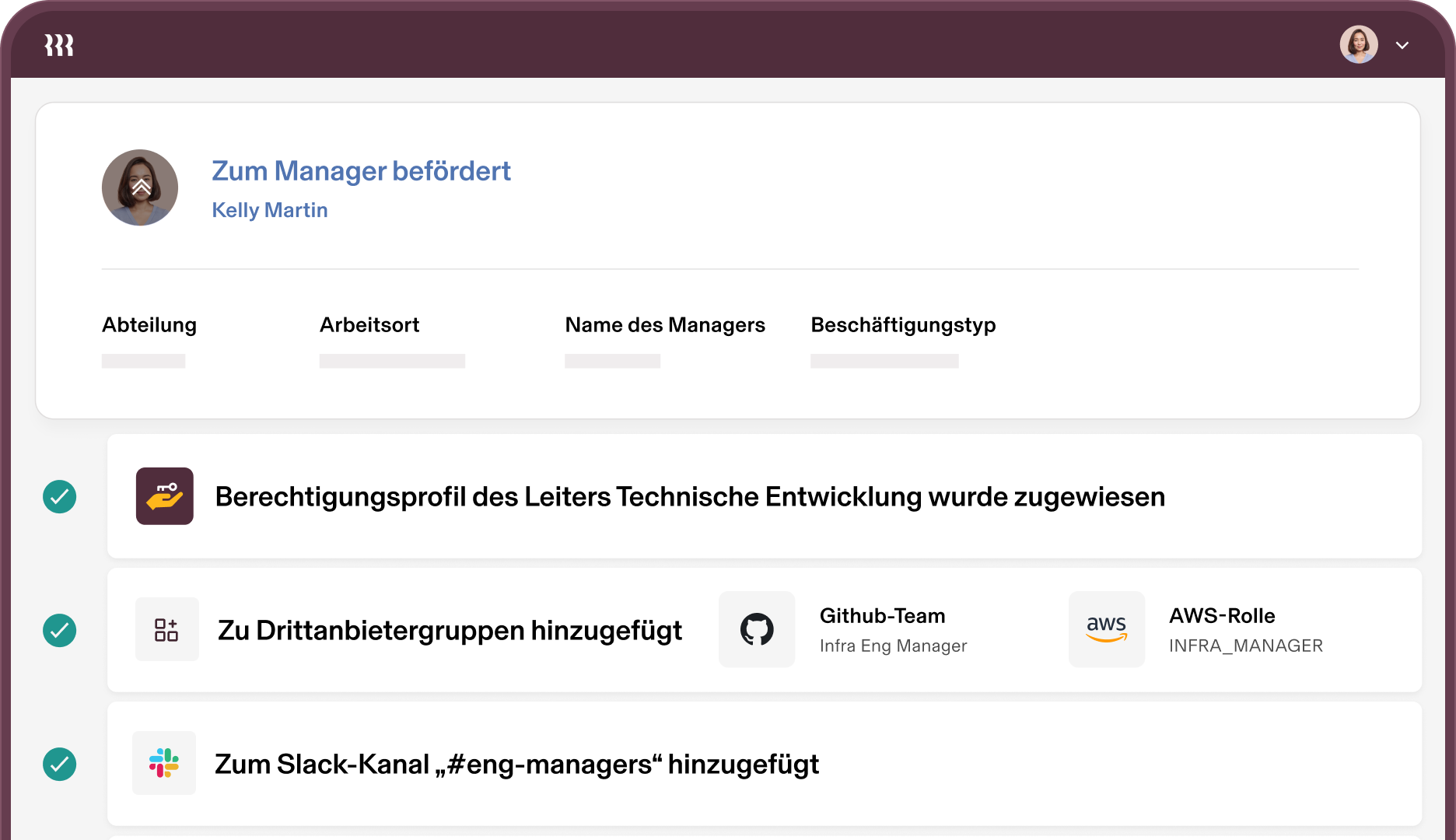Toggle checkmark beside Berechtigungsprofil row

(x=60, y=496)
